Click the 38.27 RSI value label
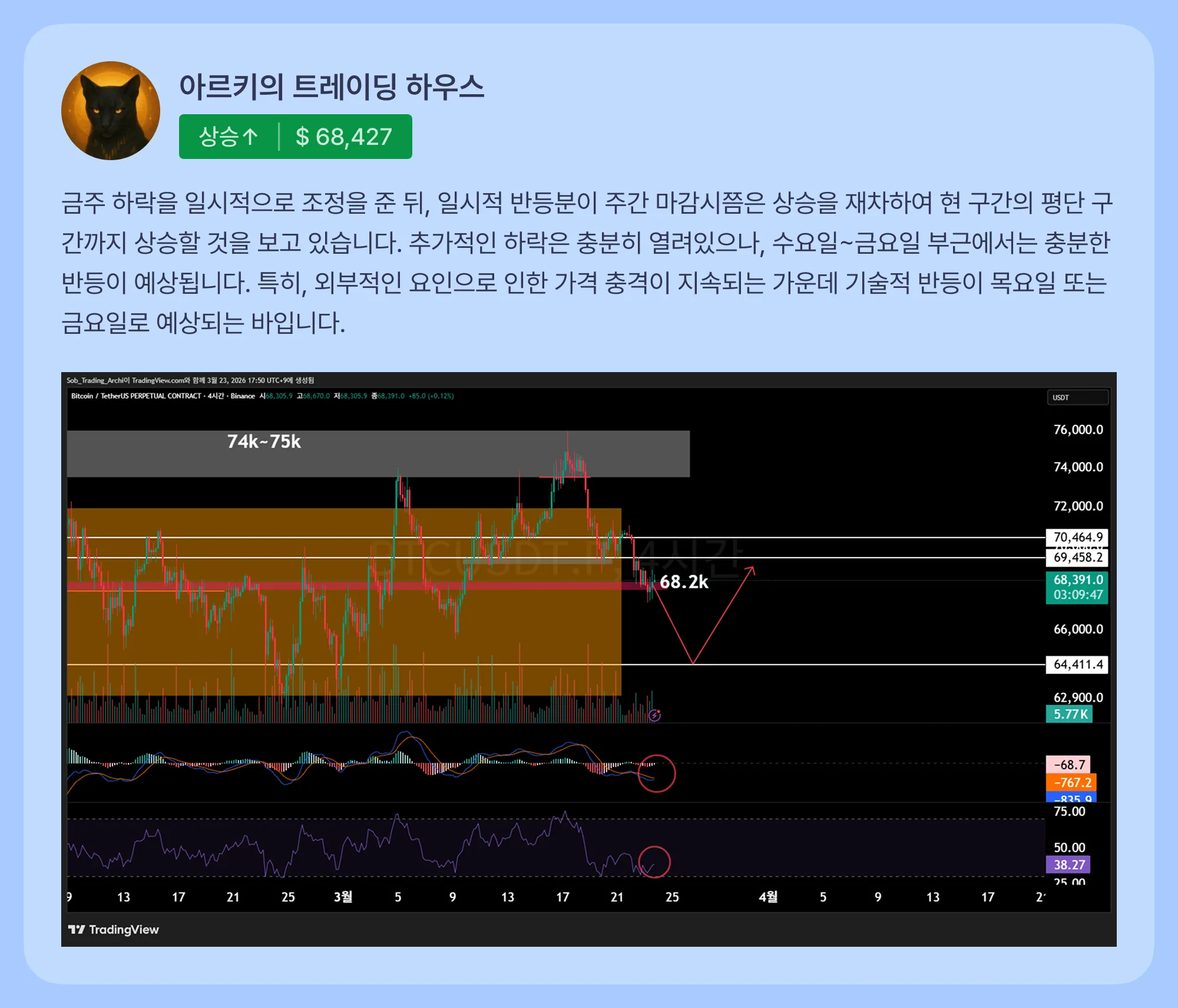 [1068, 864]
